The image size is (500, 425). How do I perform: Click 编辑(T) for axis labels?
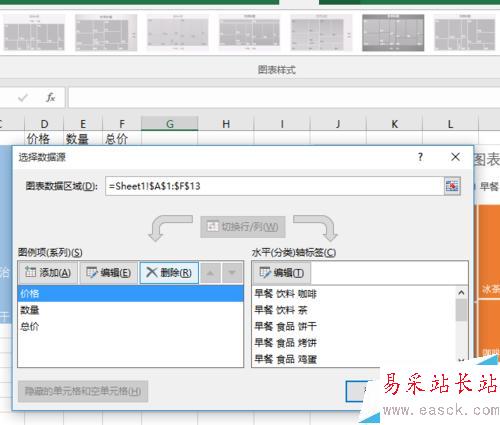pyautogui.click(x=281, y=273)
